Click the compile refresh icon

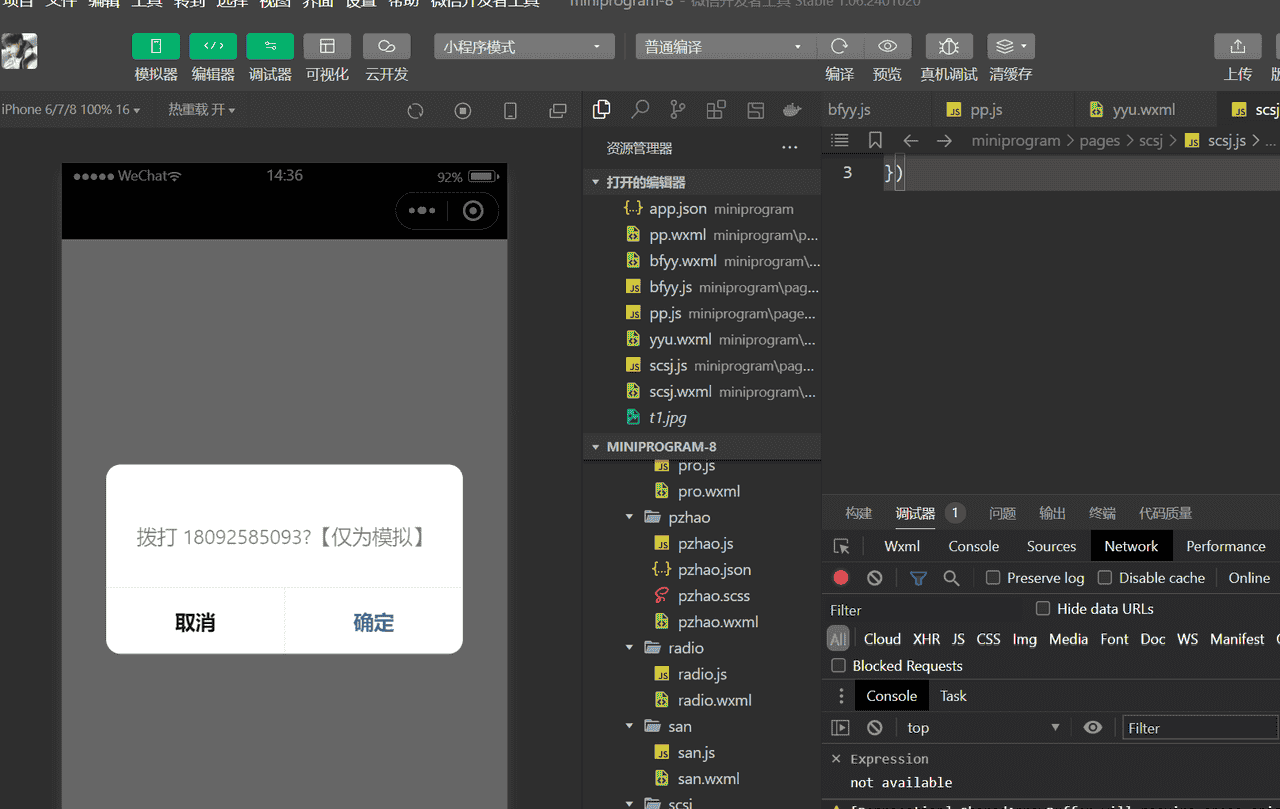coord(840,47)
